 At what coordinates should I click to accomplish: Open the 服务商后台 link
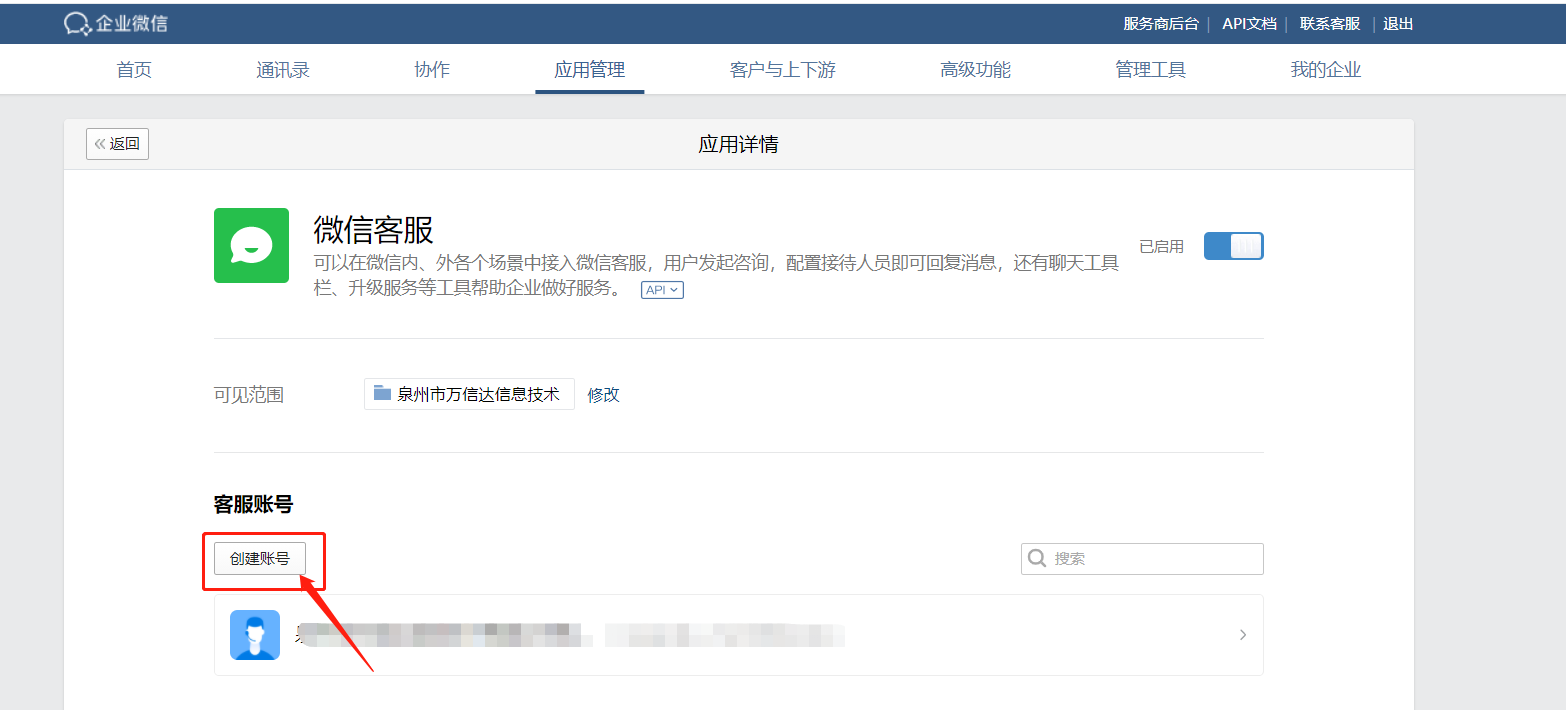click(1160, 24)
